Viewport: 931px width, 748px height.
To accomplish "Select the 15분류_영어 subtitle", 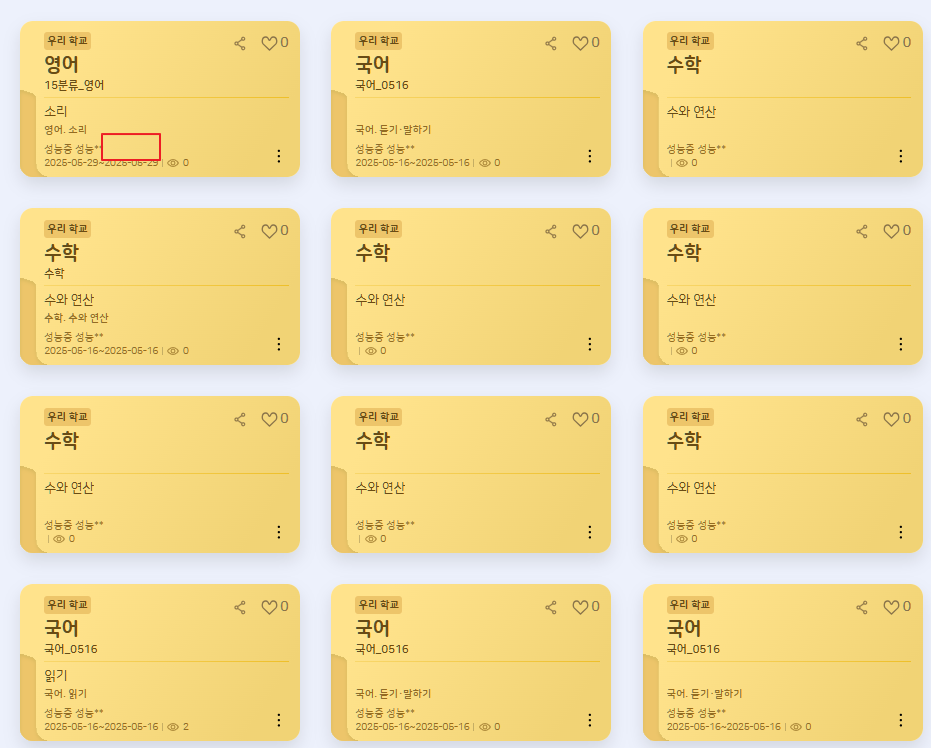I will tap(74, 85).
